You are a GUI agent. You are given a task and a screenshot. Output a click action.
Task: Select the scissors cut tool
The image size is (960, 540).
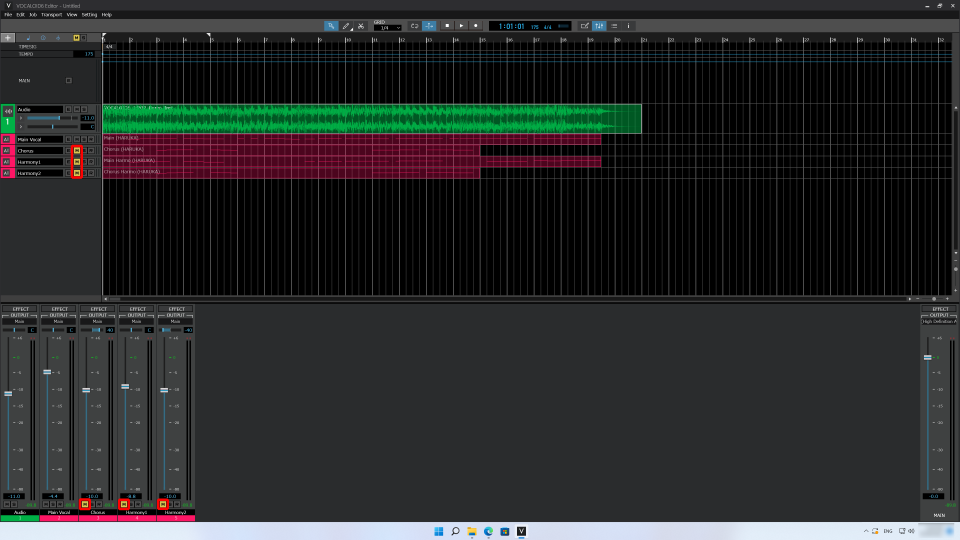pyautogui.click(x=361, y=26)
